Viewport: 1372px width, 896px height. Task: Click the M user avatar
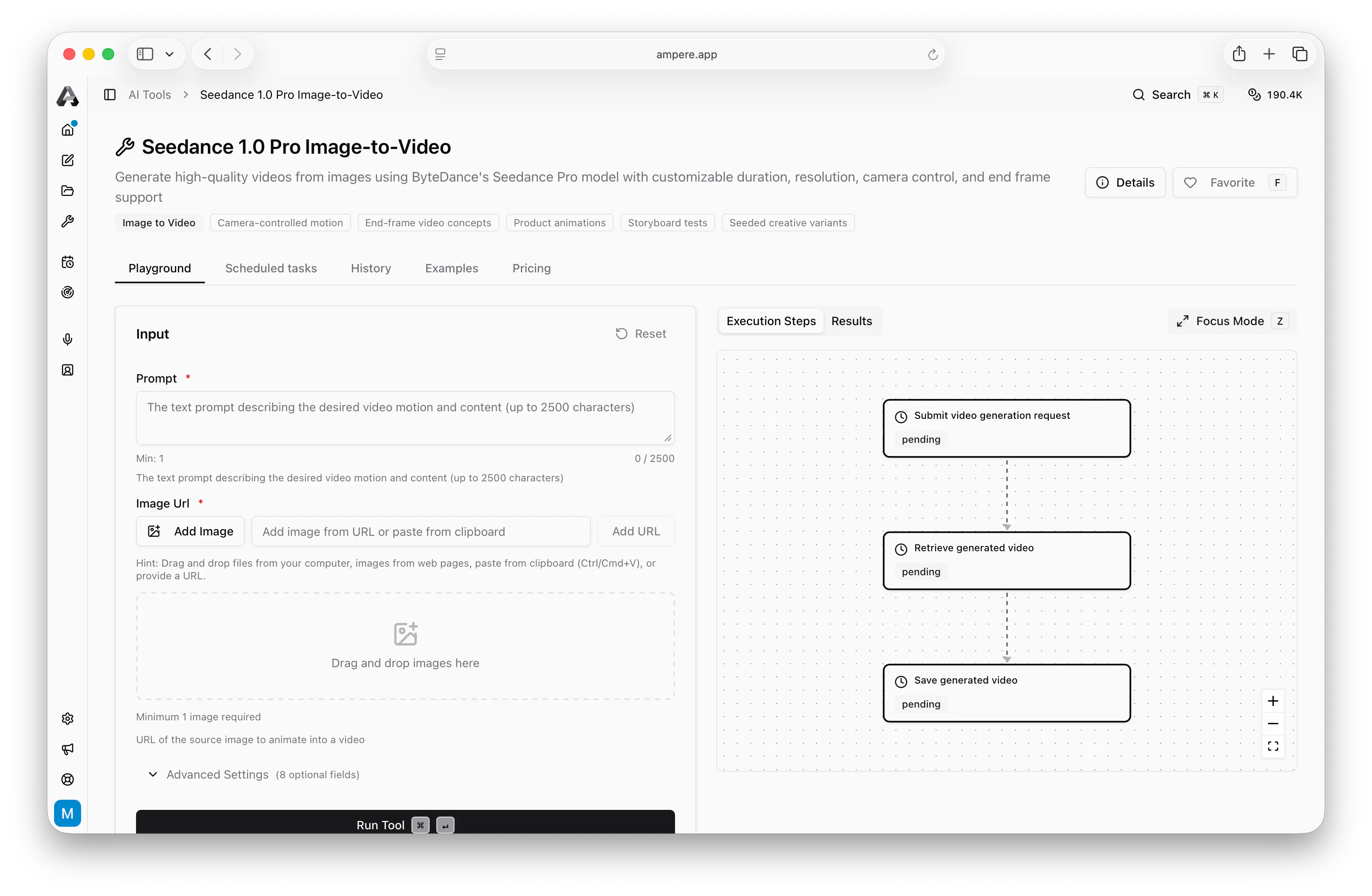(x=68, y=813)
